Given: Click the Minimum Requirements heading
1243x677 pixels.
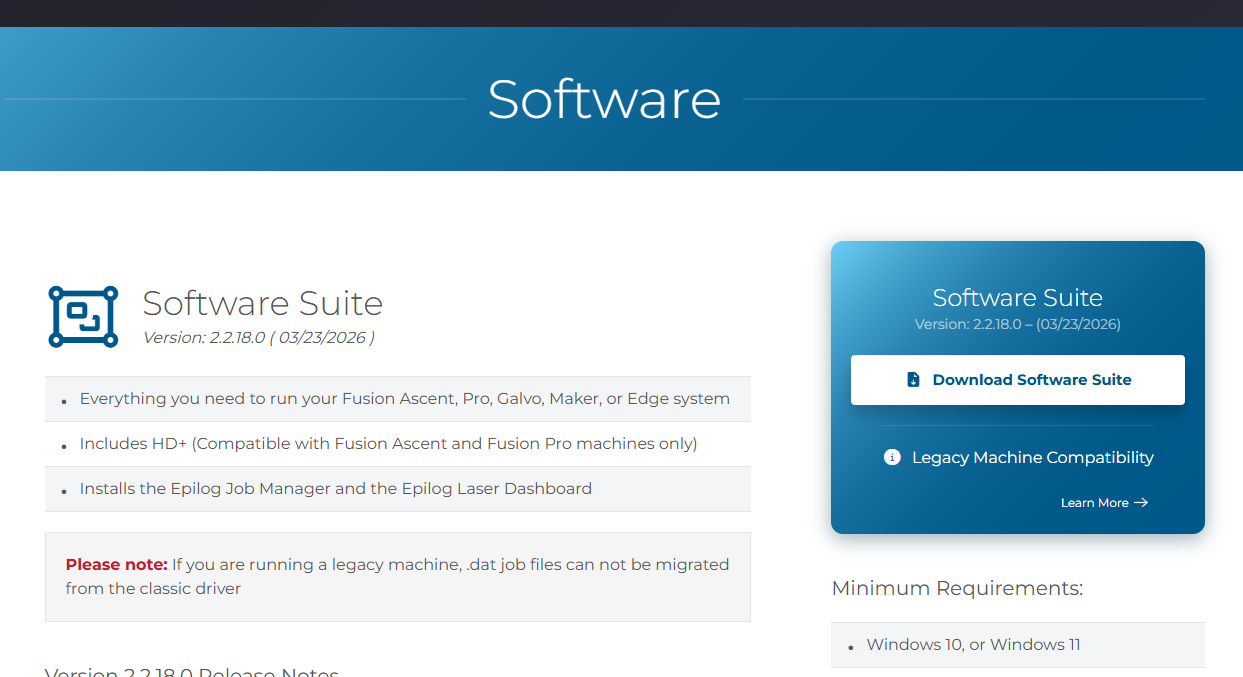Looking at the screenshot, I should 957,588.
